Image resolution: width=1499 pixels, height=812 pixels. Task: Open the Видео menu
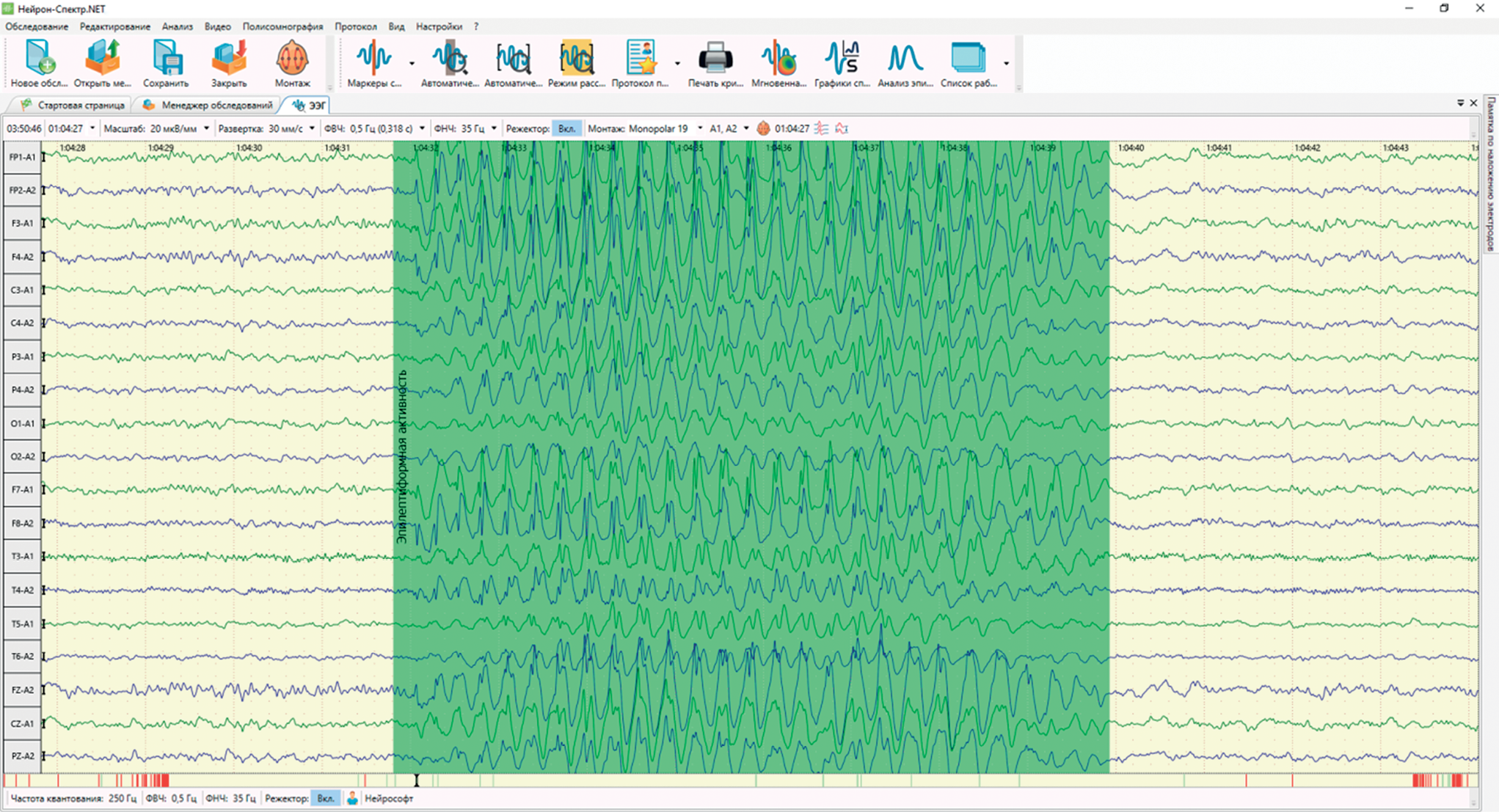click(x=217, y=26)
